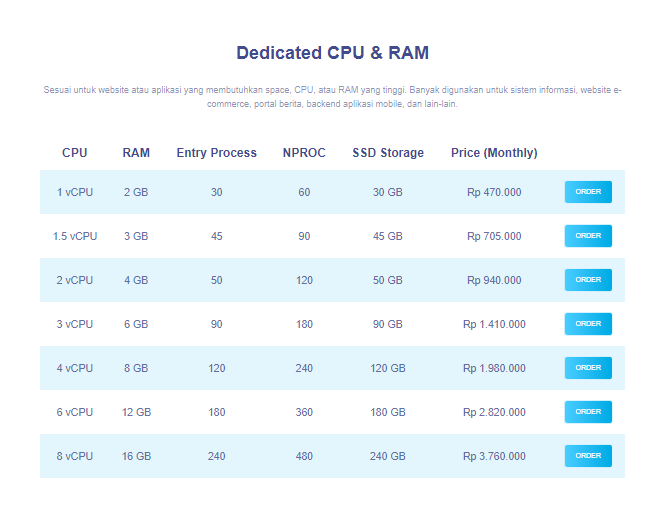
Task: Click the description paragraph under the heading
Action: point(332,97)
